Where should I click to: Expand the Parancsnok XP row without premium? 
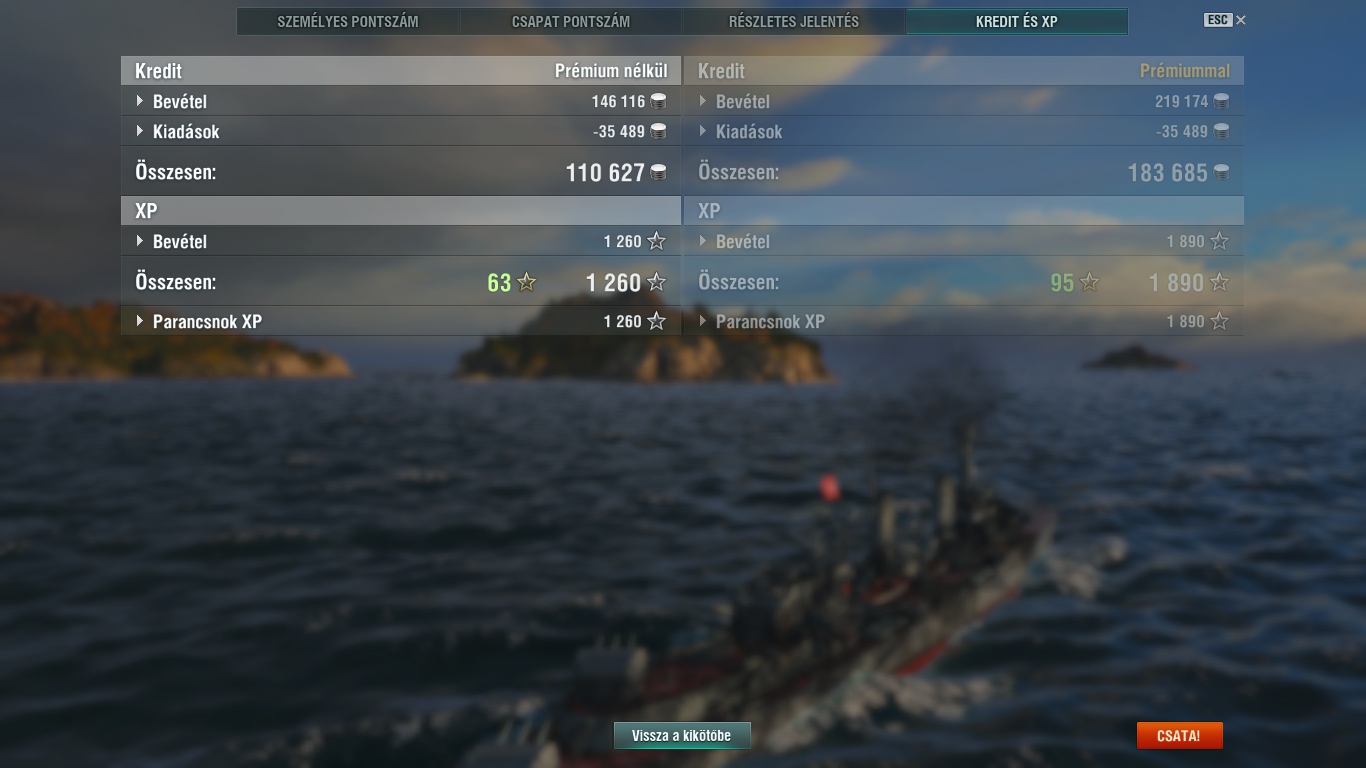point(401,321)
